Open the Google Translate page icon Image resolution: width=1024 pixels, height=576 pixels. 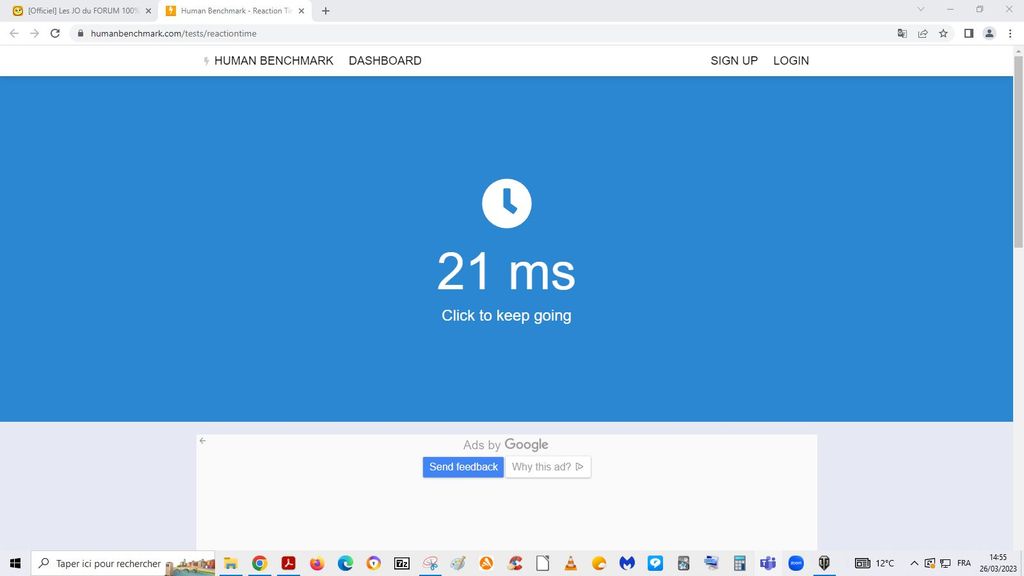pyautogui.click(x=902, y=33)
